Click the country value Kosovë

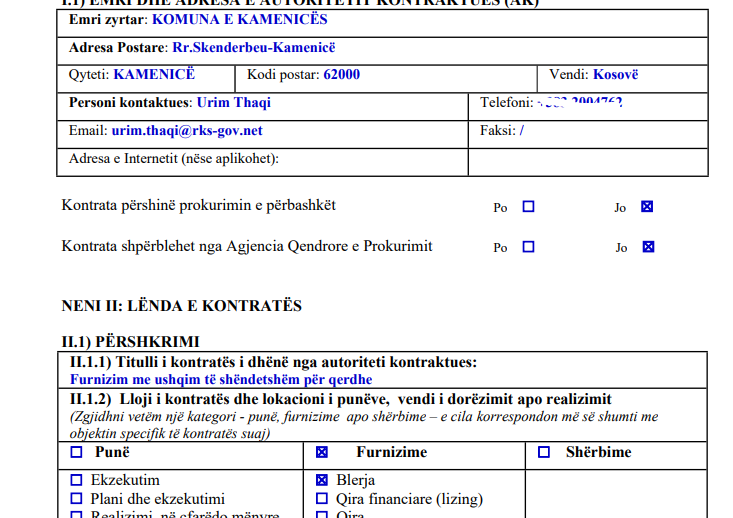click(x=616, y=75)
